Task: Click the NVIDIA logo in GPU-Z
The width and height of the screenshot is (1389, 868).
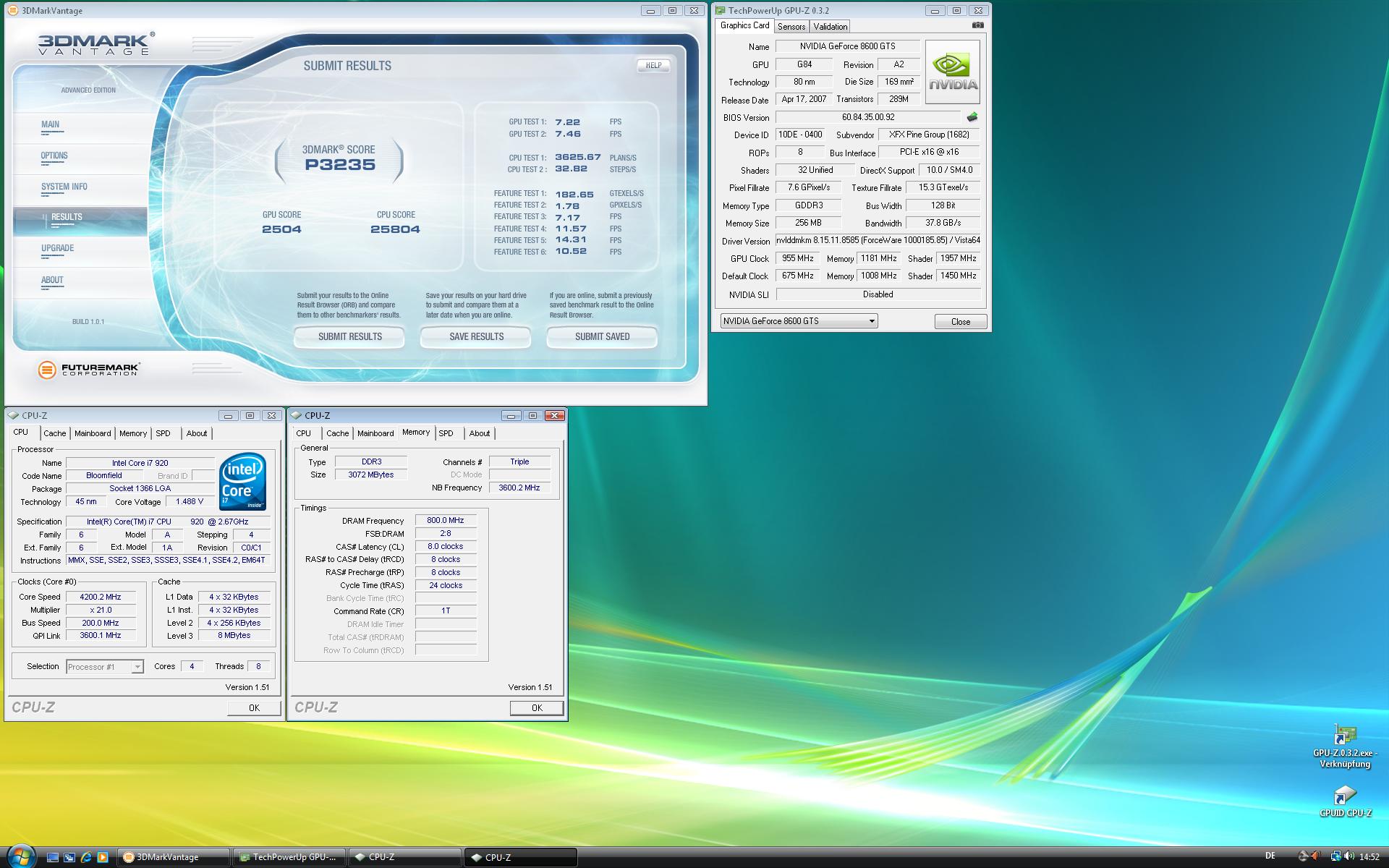Action: point(953,72)
